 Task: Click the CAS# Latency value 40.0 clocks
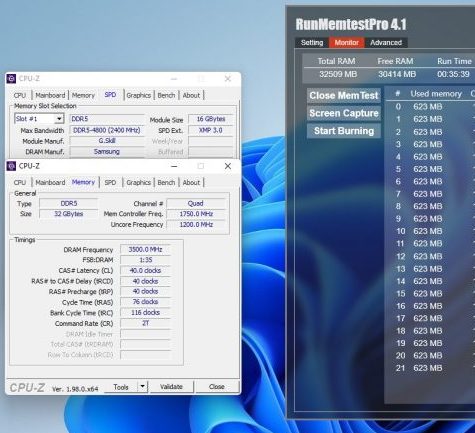pyautogui.click(x=145, y=270)
